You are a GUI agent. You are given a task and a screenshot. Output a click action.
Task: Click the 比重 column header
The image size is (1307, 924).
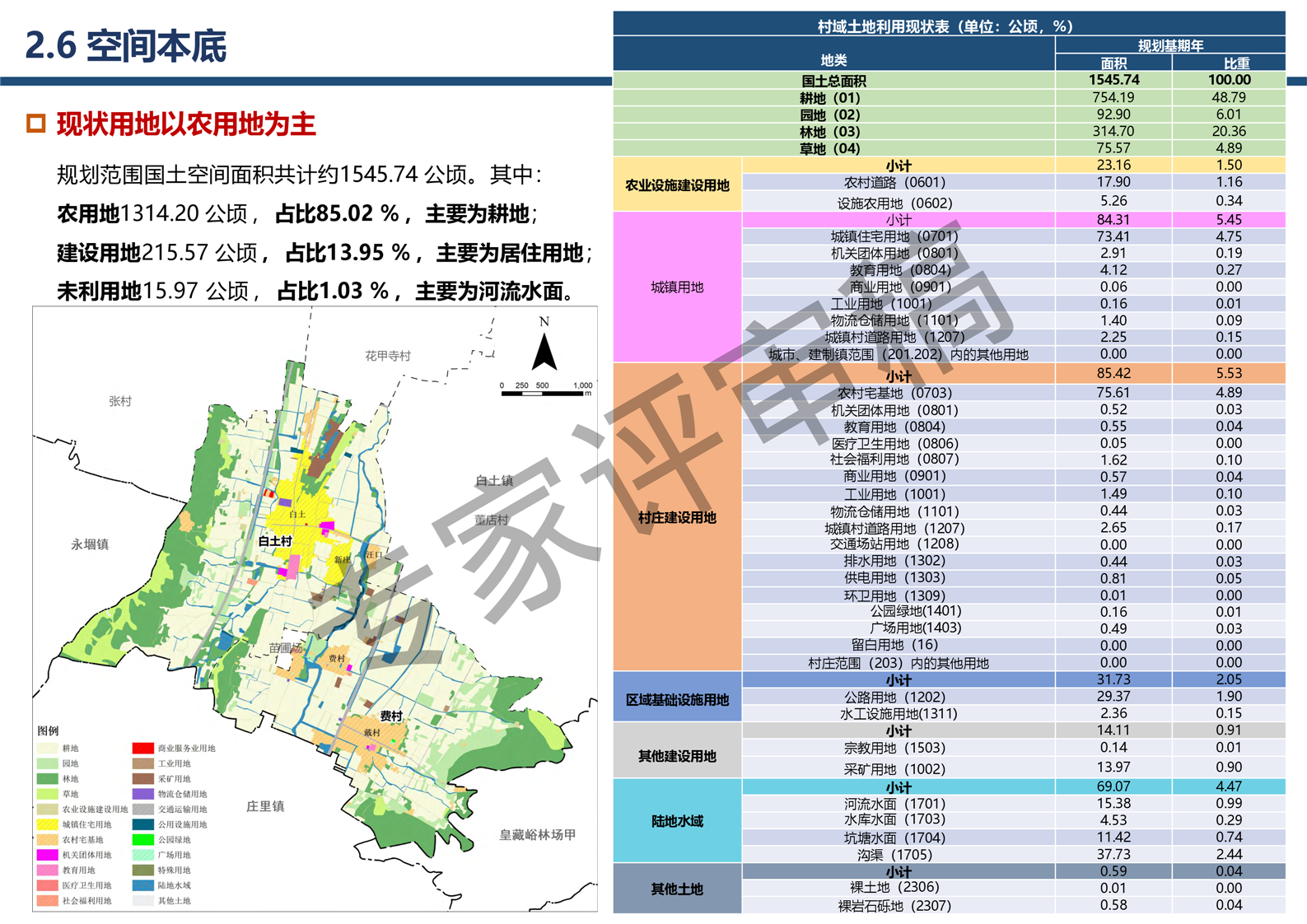1237,63
